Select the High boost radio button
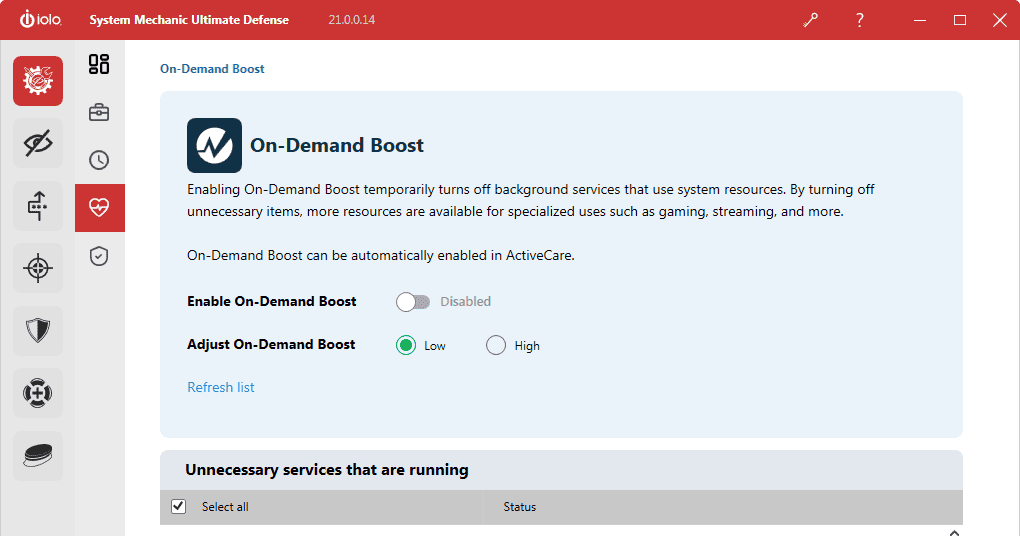 496,345
